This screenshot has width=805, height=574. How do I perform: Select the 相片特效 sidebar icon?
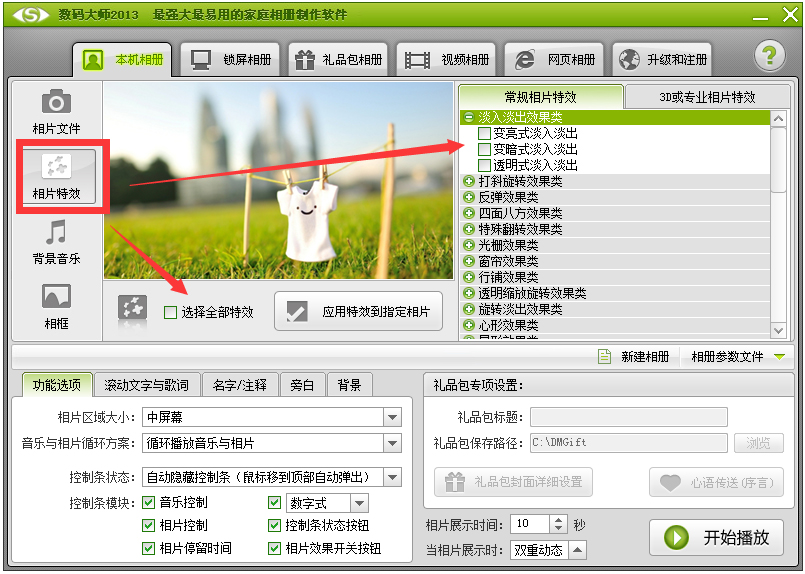click(56, 166)
